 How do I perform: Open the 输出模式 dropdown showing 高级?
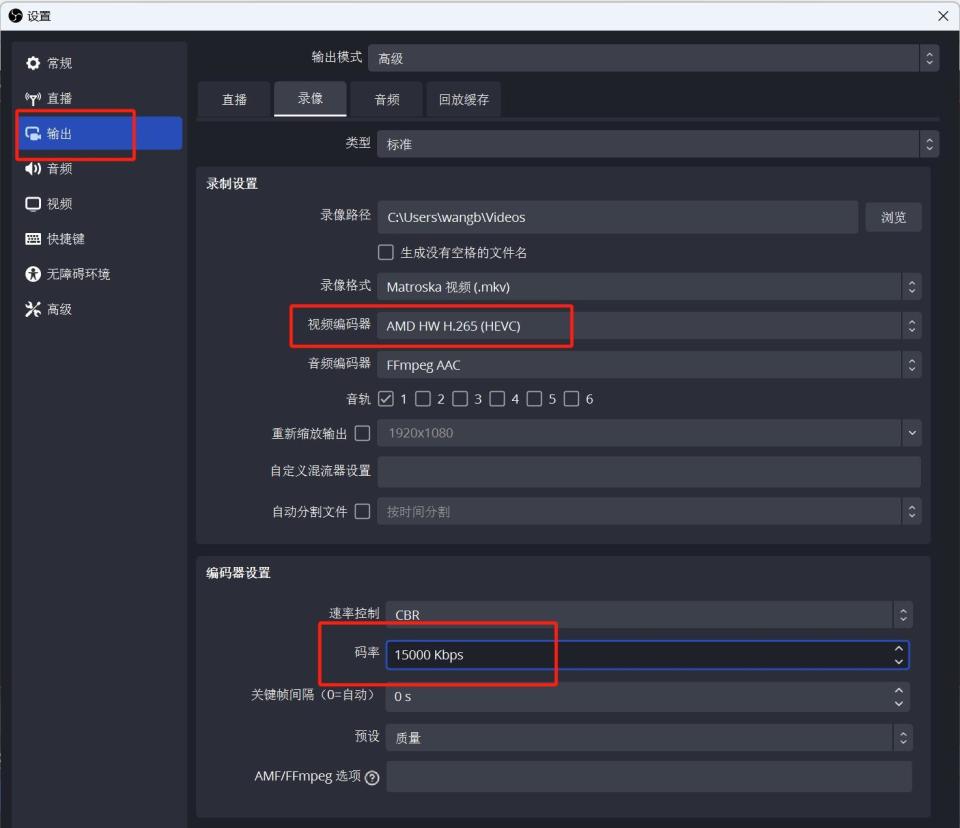pyautogui.click(x=653, y=58)
